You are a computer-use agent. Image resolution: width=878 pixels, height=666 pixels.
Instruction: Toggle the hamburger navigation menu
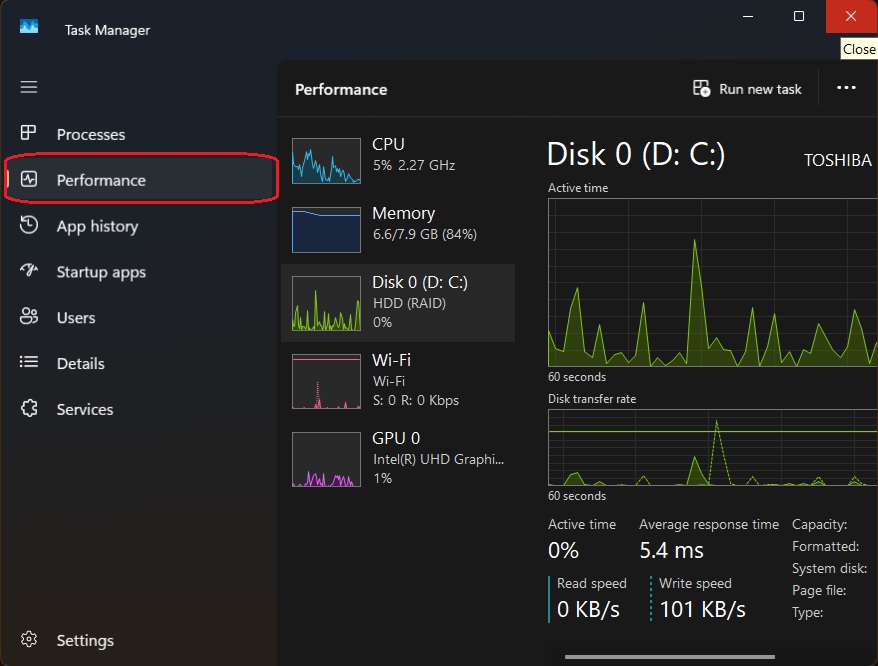coord(29,87)
